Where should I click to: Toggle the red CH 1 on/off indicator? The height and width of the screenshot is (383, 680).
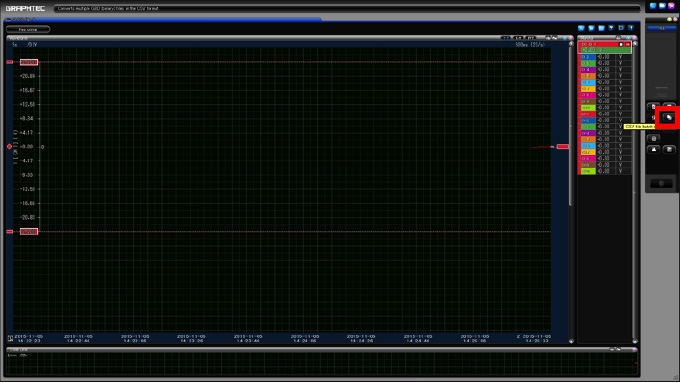coord(628,44)
